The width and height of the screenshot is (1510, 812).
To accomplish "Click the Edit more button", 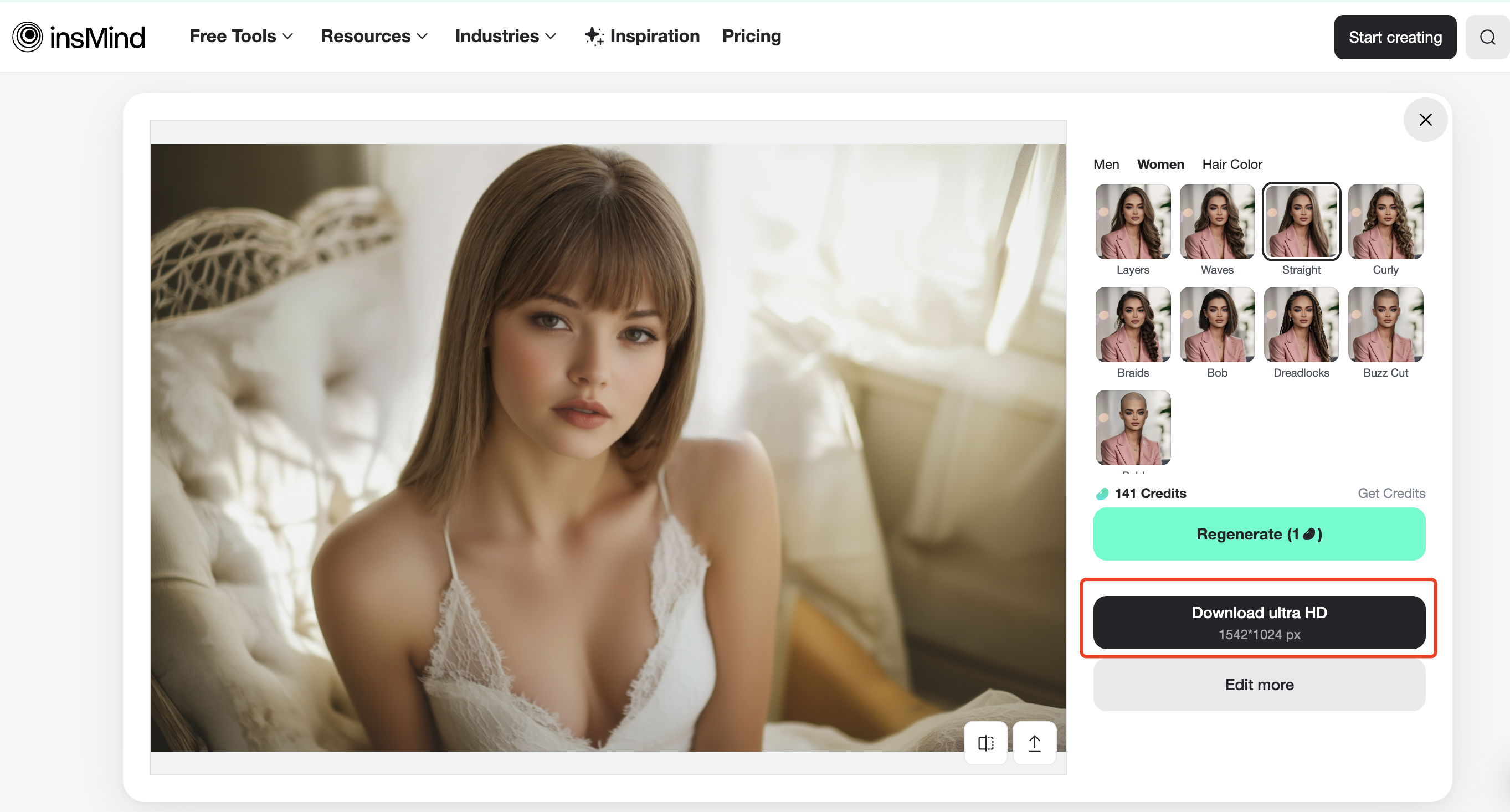I will click(x=1259, y=685).
